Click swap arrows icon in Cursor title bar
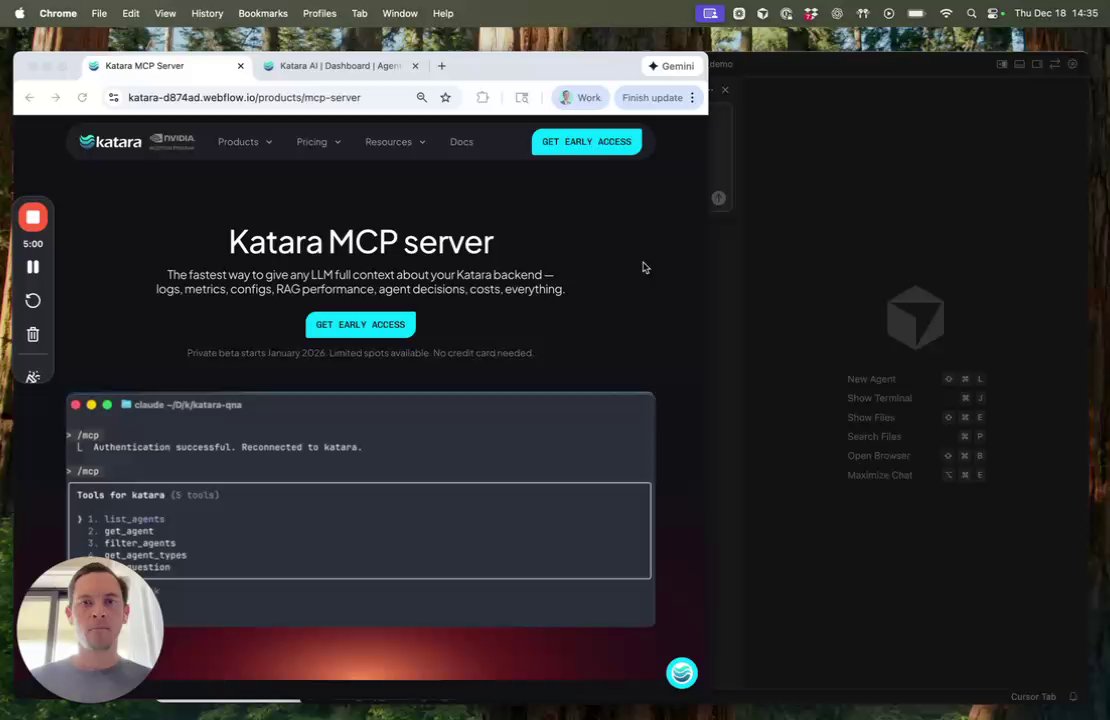This screenshot has height=720, width=1110. pos(1054,64)
